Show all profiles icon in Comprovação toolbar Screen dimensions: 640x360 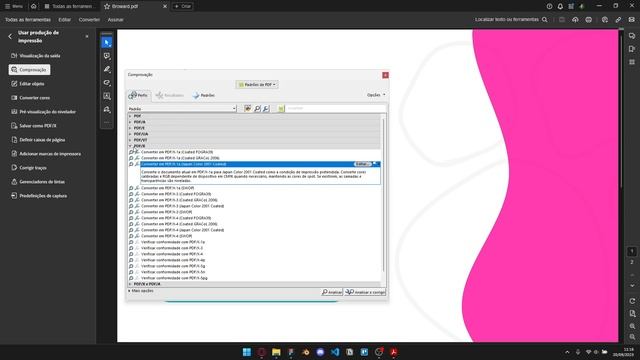click(248, 108)
